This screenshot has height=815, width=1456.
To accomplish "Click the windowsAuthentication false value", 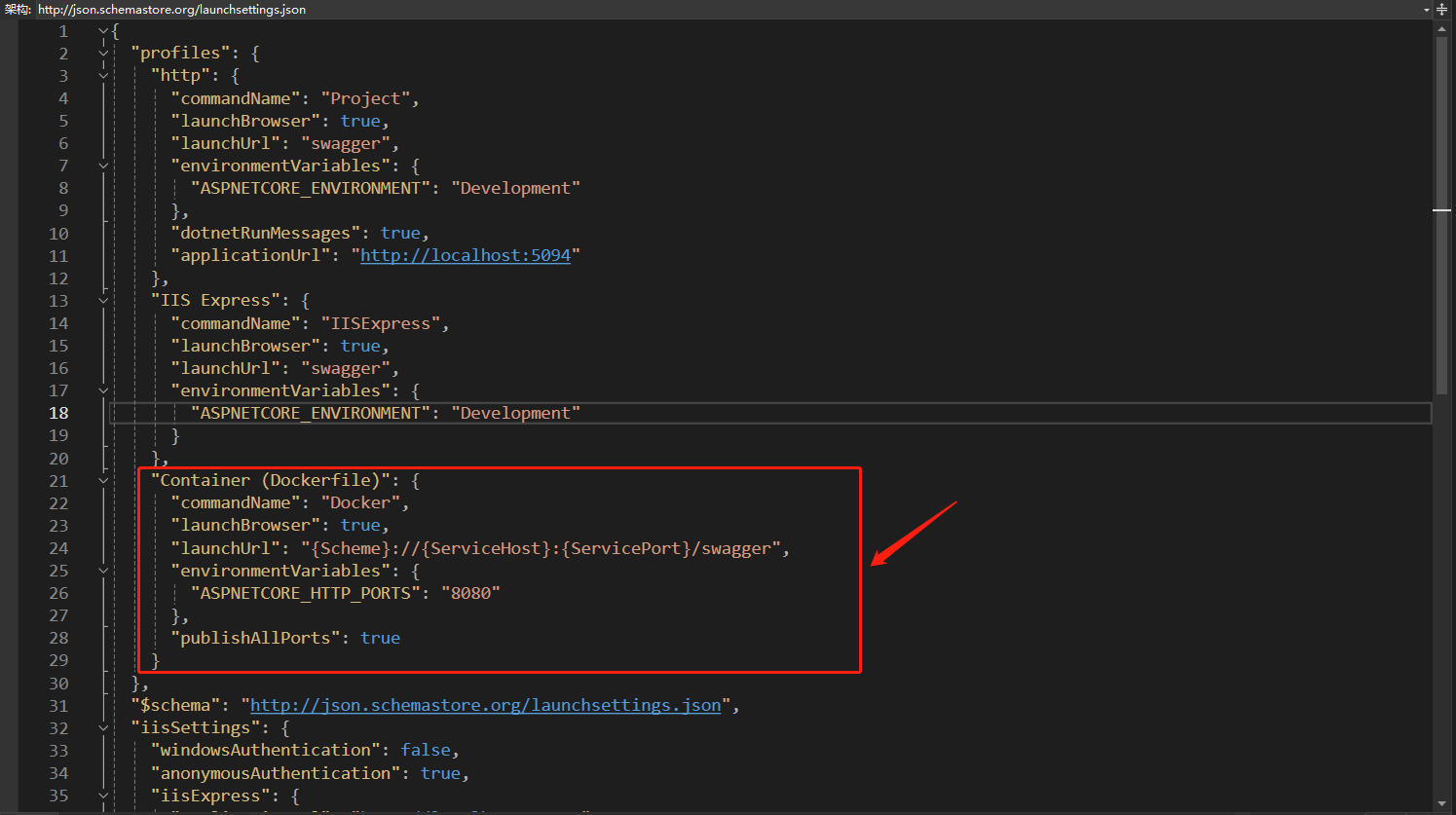I will [426, 750].
